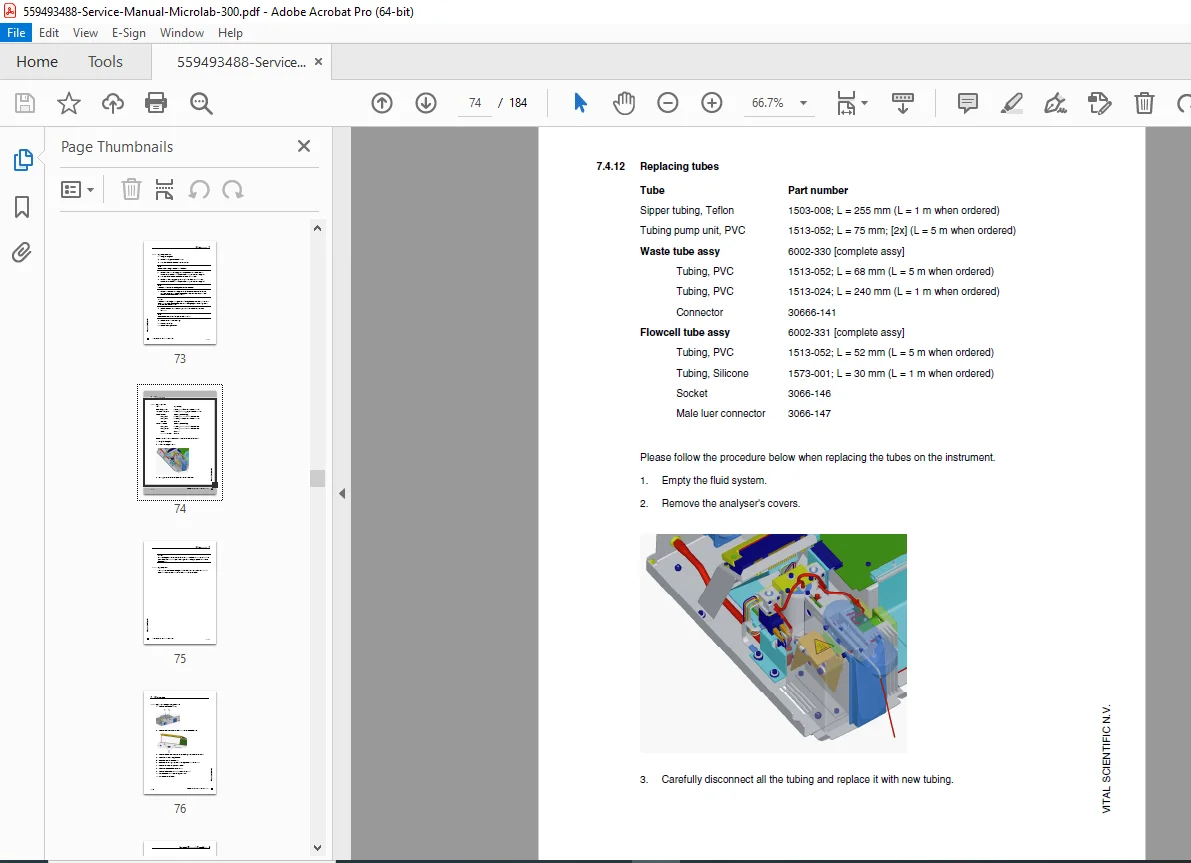Click the toolbar Delete trash icon
This screenshot has width=1191, height=863.
coord(1144,103)
